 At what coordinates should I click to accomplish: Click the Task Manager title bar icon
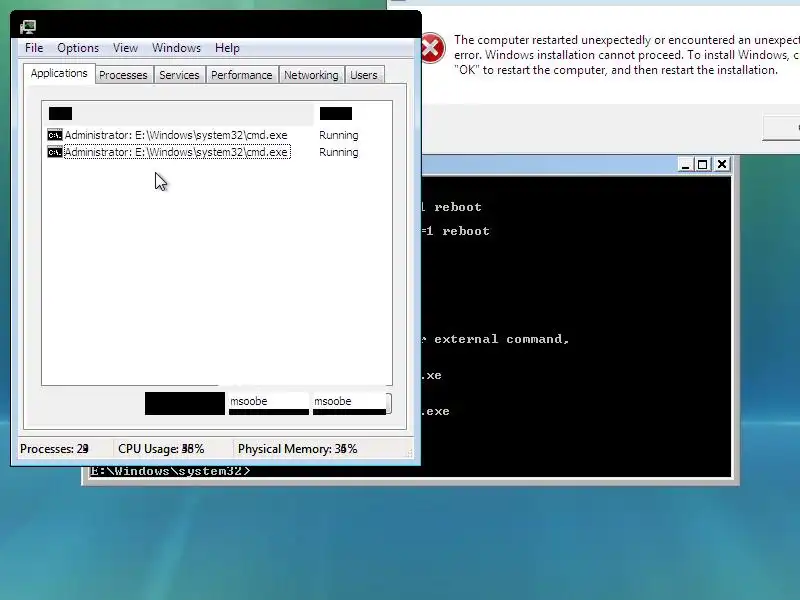click(x=28, y=27)
